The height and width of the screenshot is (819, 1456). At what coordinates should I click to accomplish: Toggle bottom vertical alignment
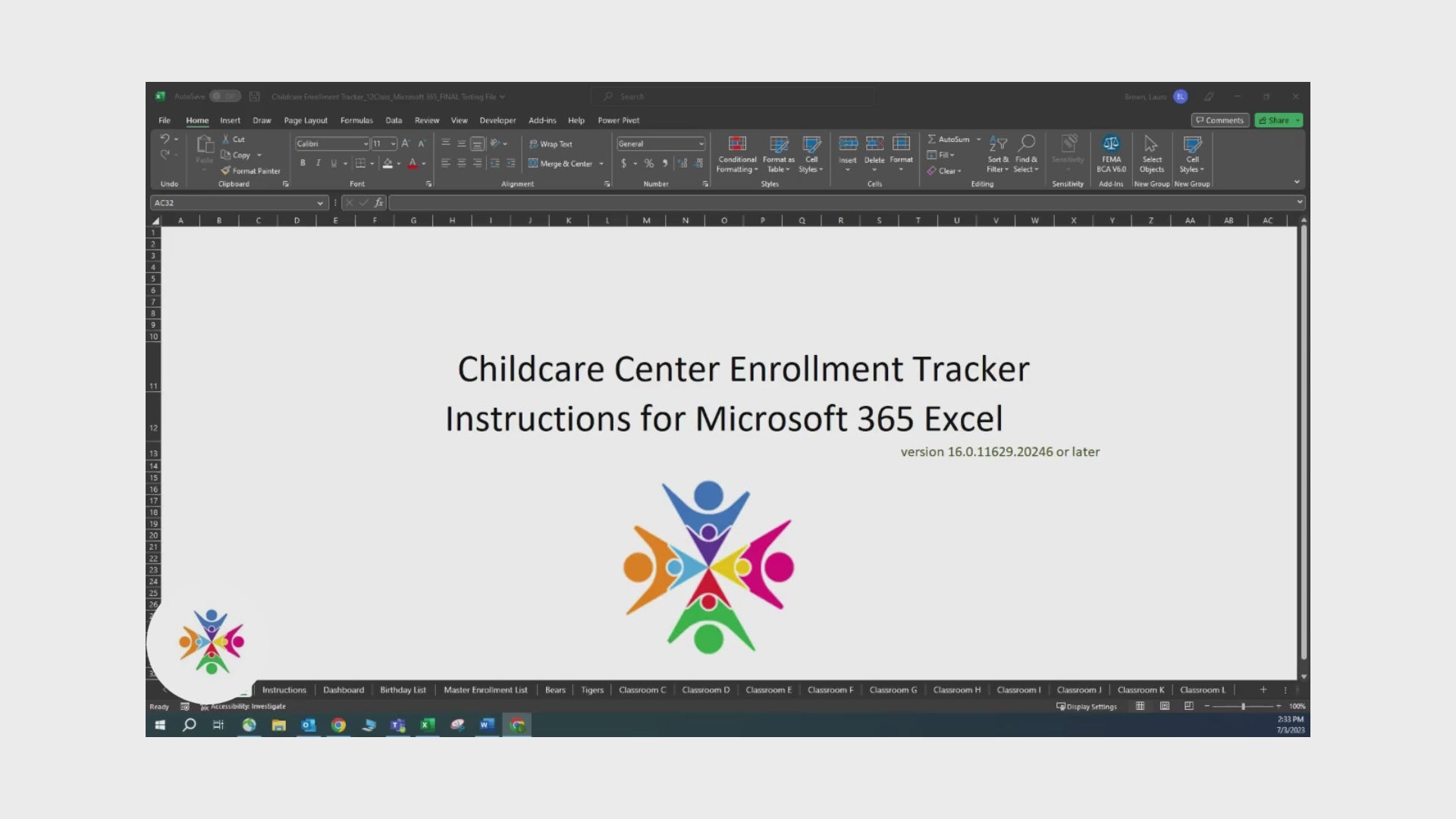(477, 143)
